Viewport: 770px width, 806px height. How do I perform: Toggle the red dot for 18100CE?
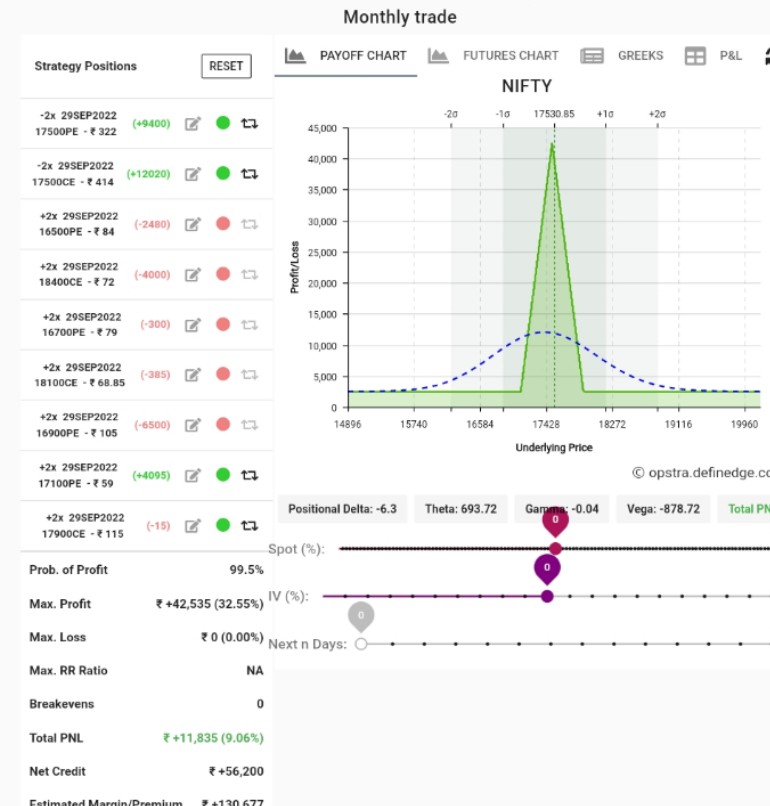(x=223, y=374)
